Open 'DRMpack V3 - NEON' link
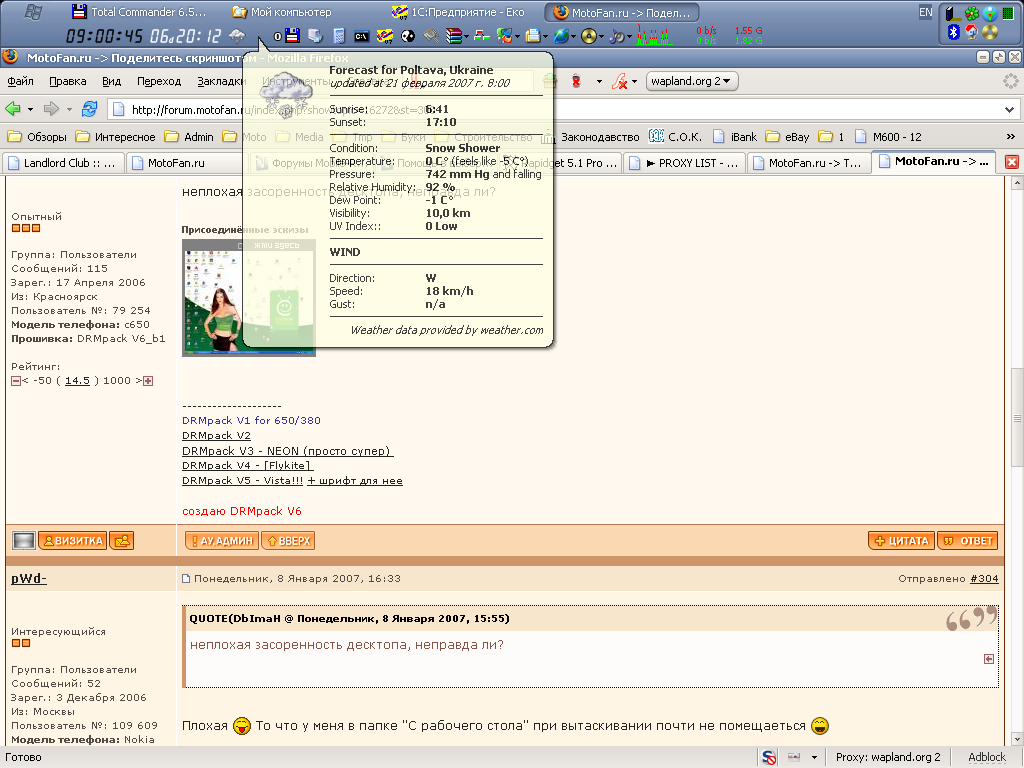 click(x=287, y=451)
